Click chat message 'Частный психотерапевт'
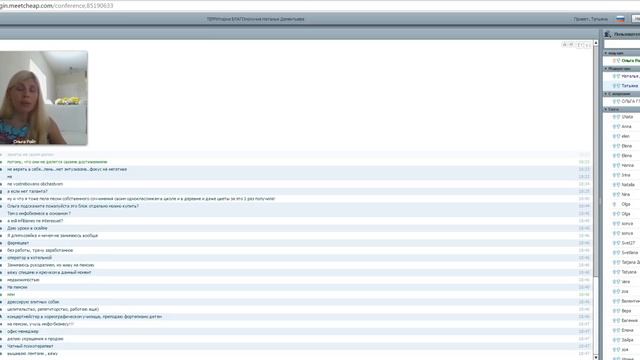The height and width of the screenshot is (360, 640). [30, 346]
